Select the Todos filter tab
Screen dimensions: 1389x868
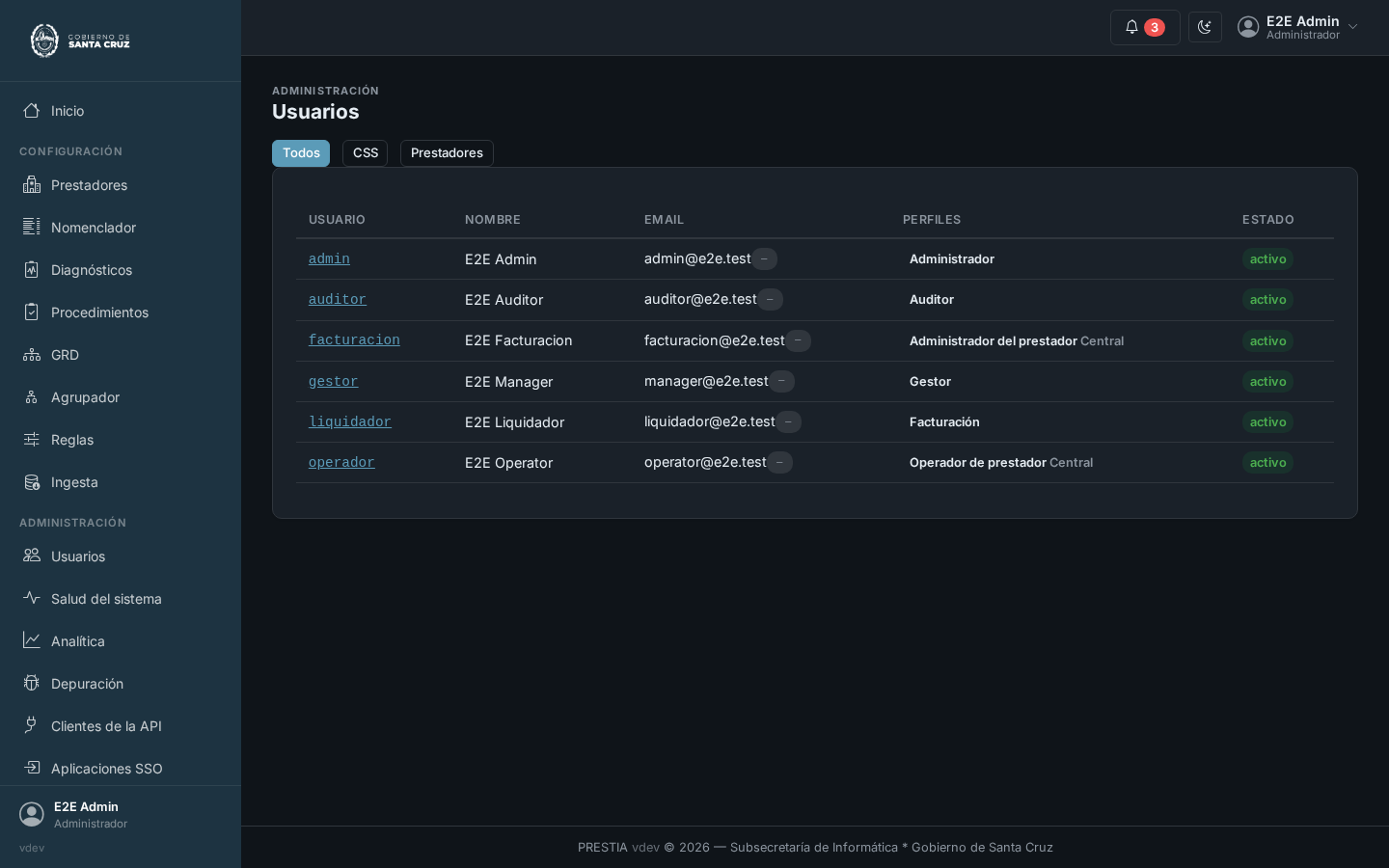(301, 153)
